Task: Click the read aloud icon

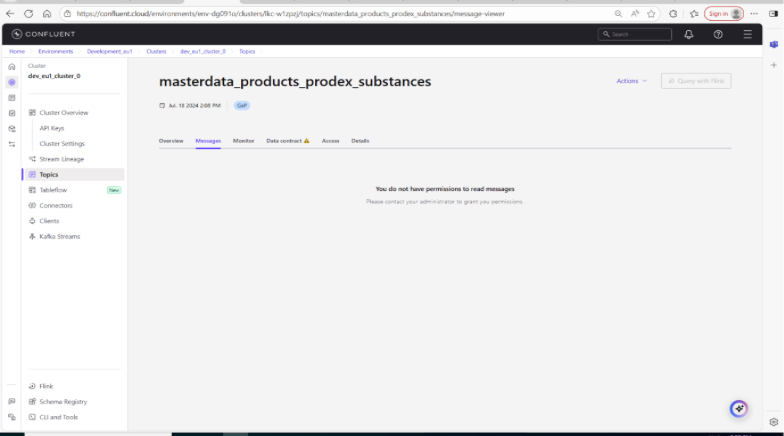Action: 635,14
